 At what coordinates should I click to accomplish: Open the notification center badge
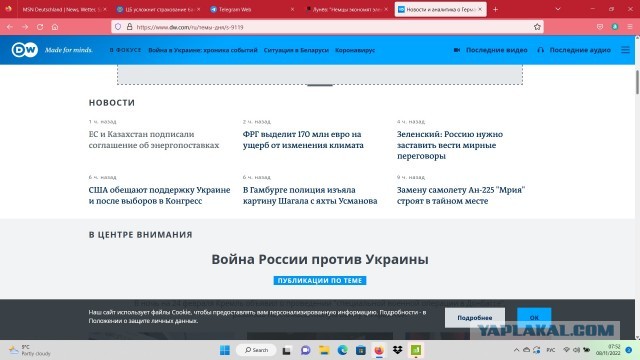(x=629, y=350)
